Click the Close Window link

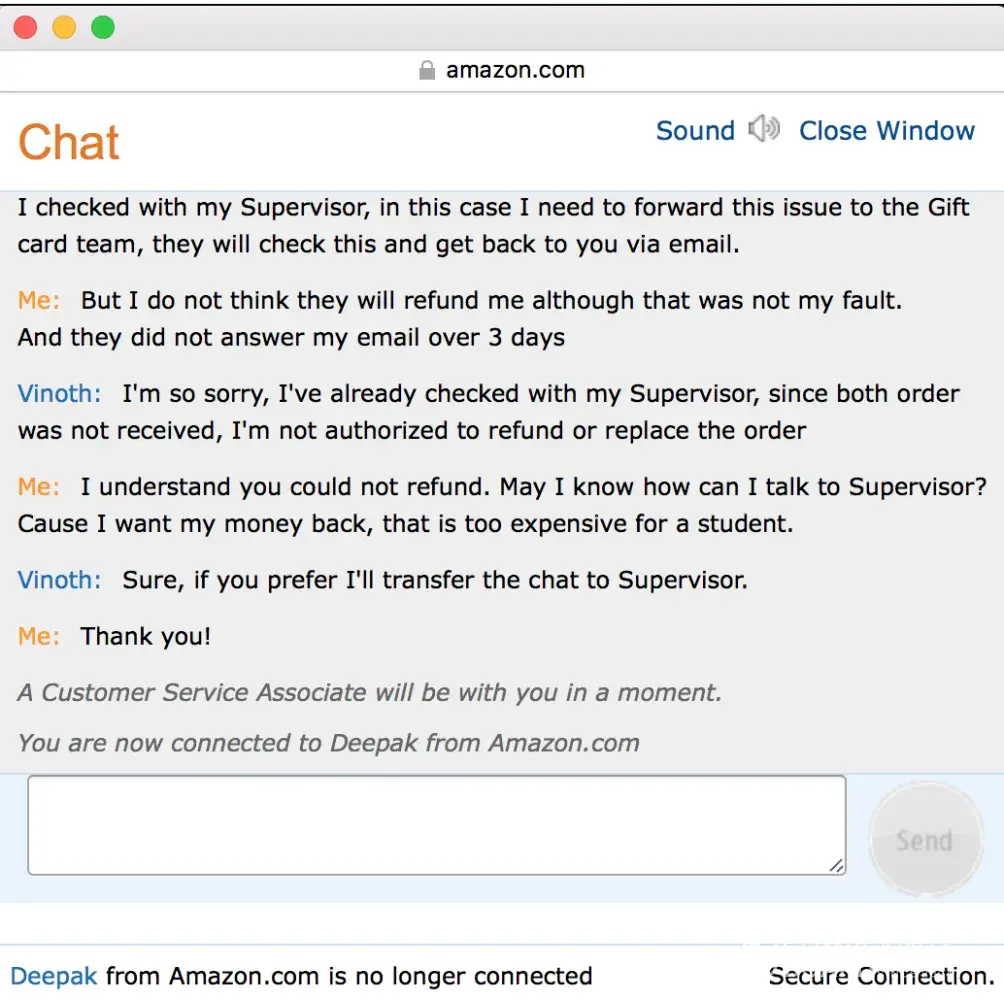(887, 131)
